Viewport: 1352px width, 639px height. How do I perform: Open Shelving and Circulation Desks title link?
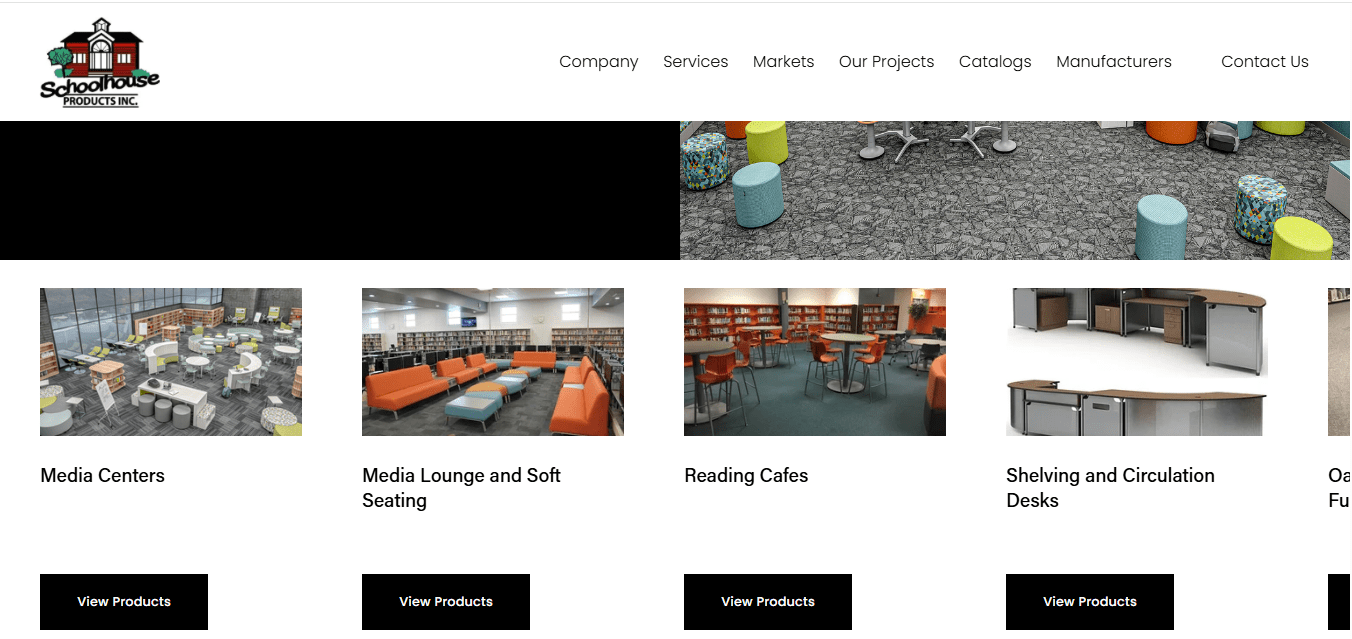pos(1110,488)
